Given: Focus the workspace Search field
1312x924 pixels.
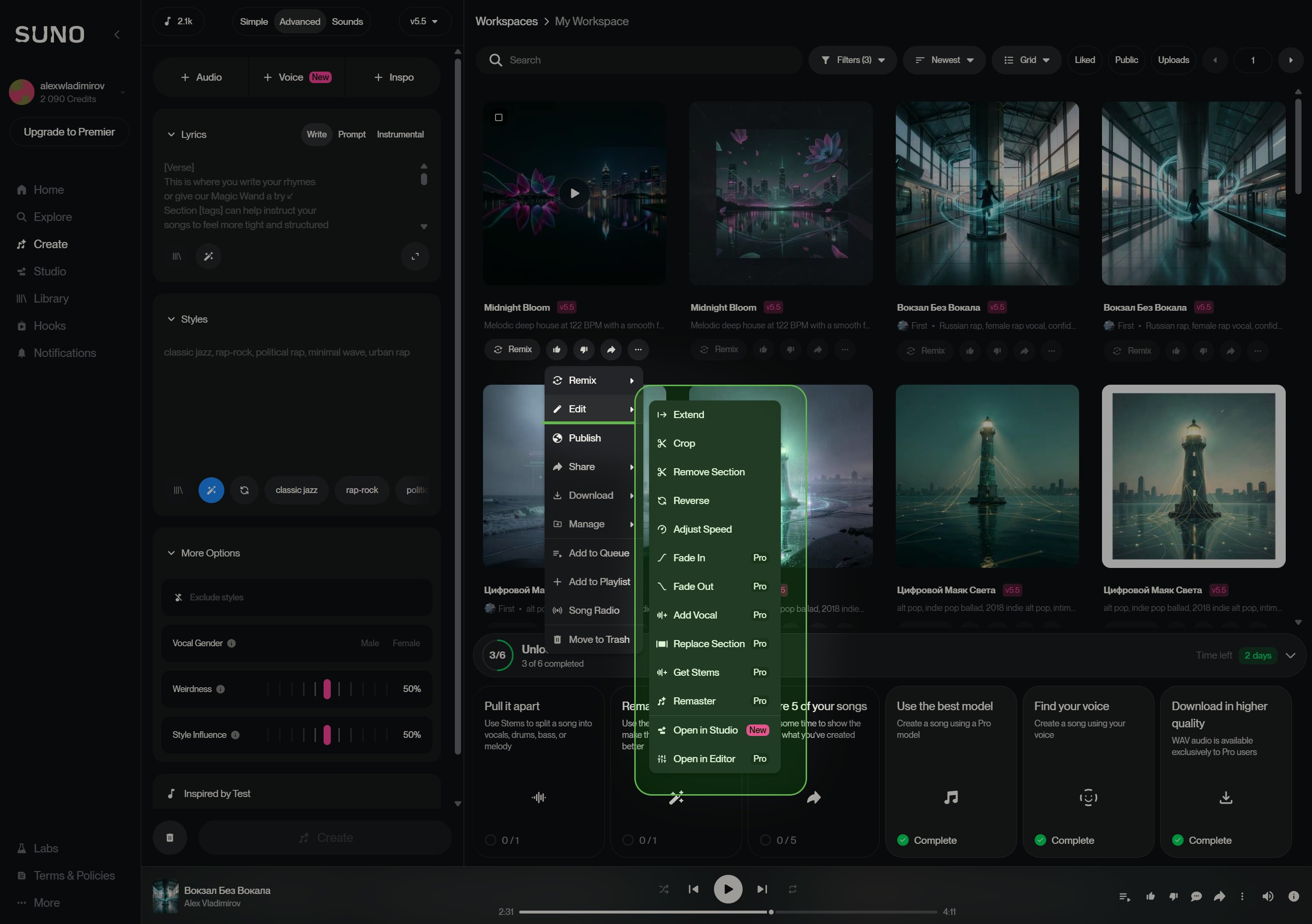Looking at the screenshot, I should (639, 60).
